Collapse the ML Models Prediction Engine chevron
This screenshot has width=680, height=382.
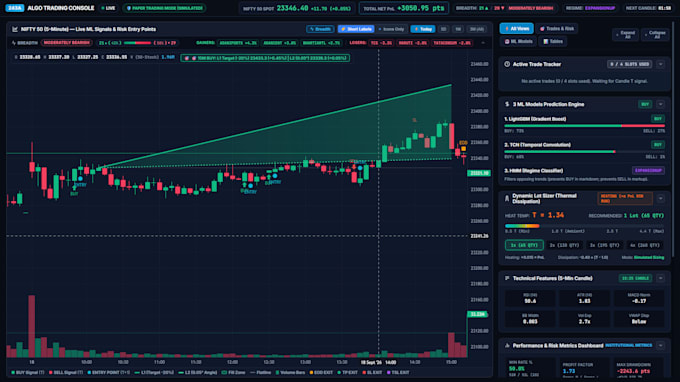point(660,104)
